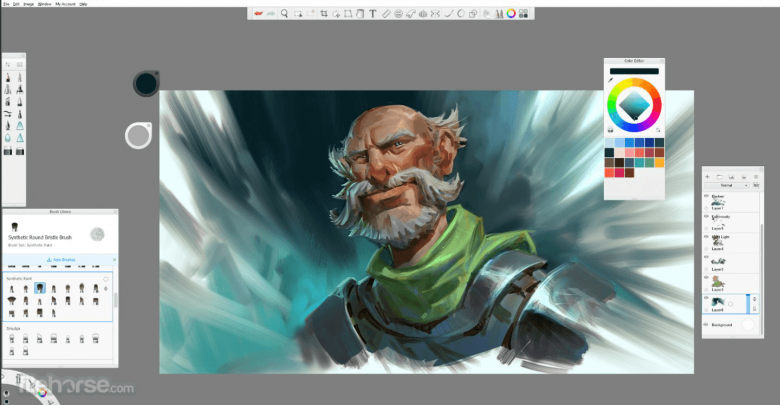Hide the Background layer visibility
This screenshot has width=780, height=405.
pyautogui.click(x=707, y=324)
